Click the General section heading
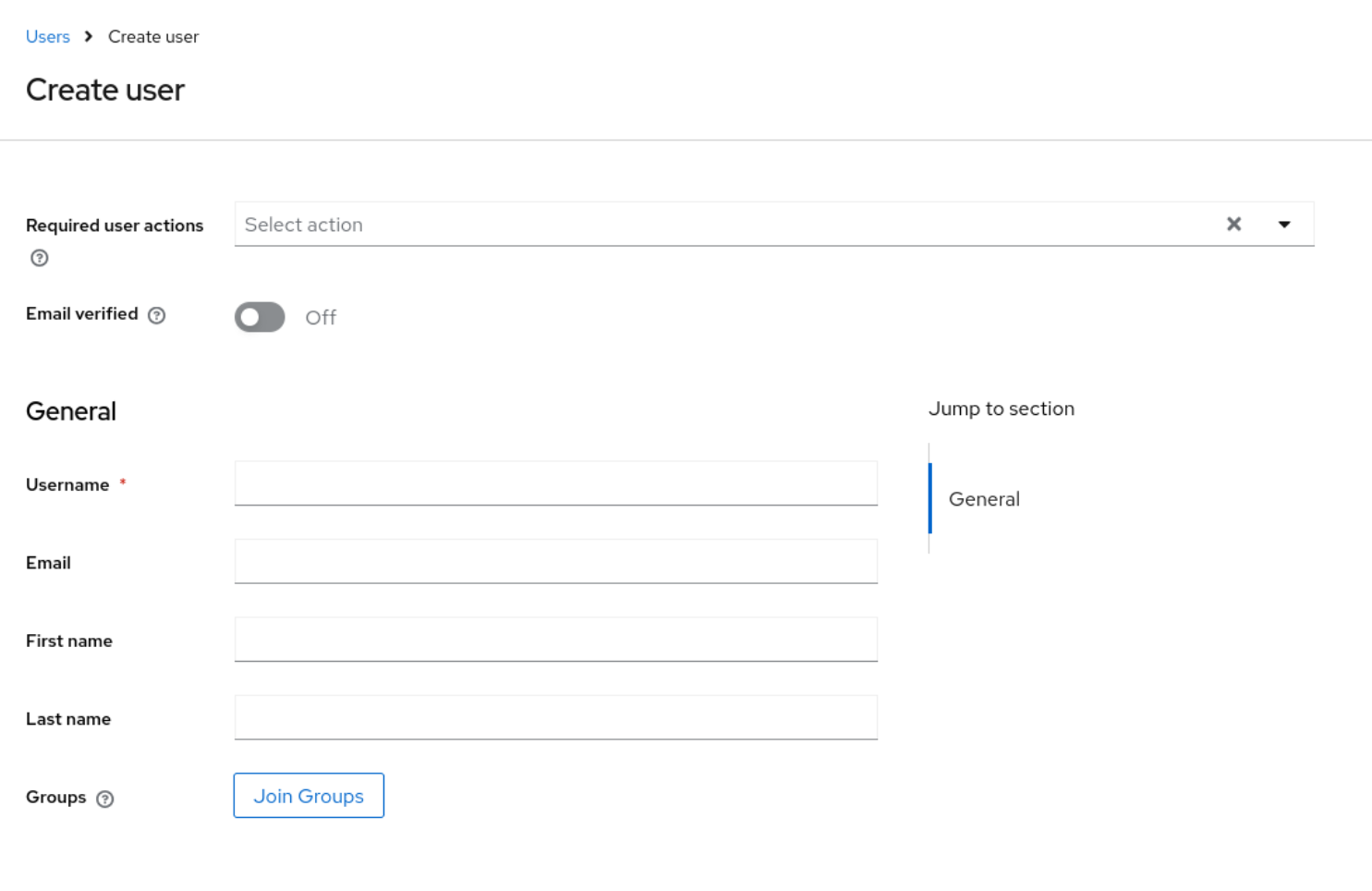Viewport: 1372px width, 891px height. [71, 411]
